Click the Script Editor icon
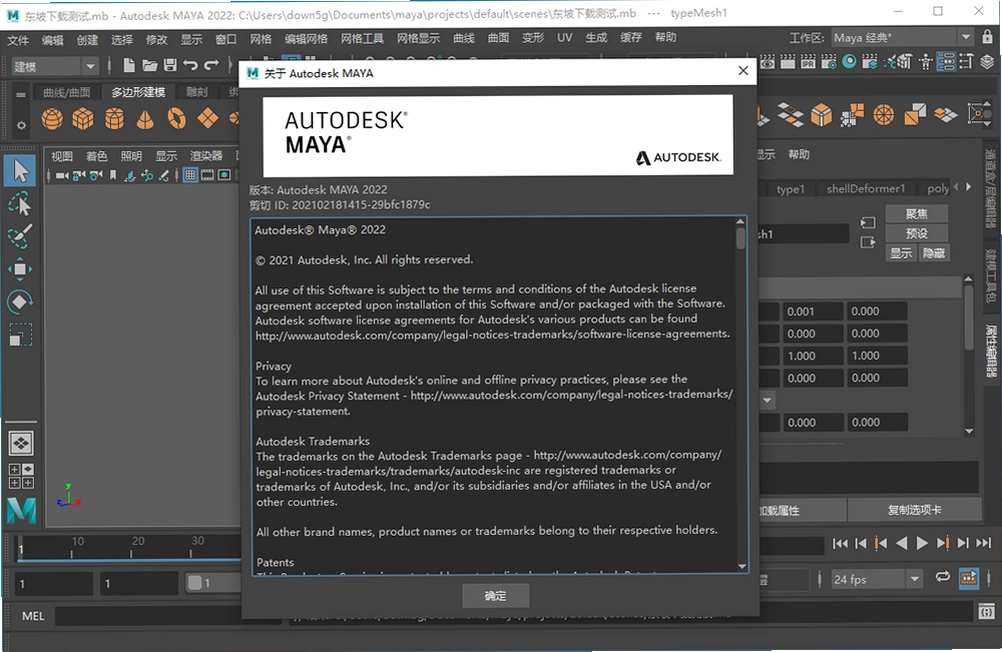The image size is (1002, 652). coord(986,612)
